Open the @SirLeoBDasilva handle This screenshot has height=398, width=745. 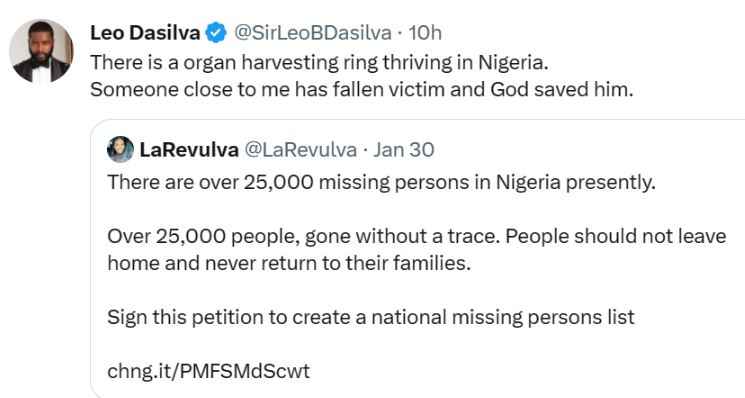coord(313,33)
